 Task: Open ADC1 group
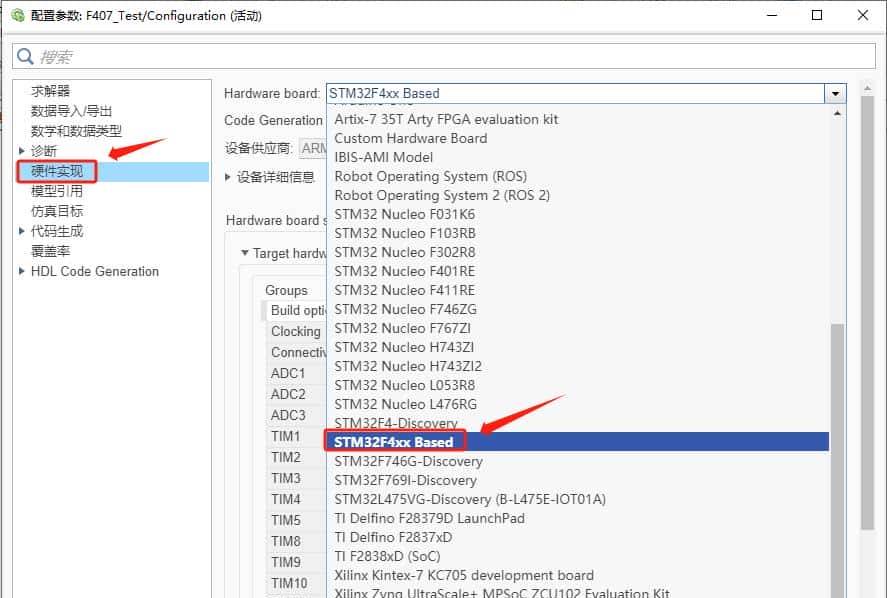(x=296, y=373)
